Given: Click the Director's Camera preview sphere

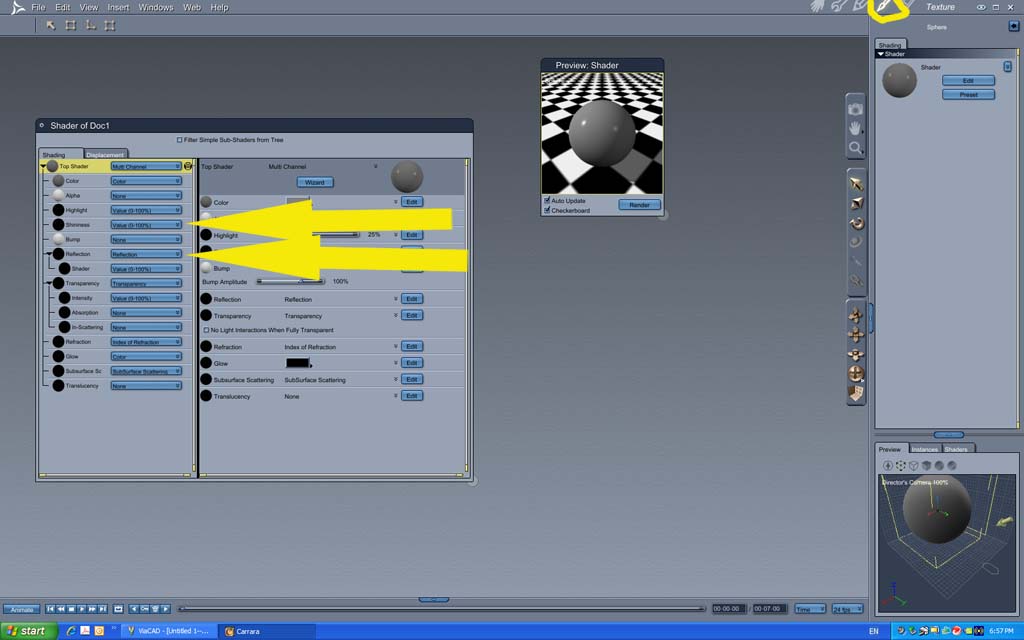Looking at the screenshot, I should point(936,510).
